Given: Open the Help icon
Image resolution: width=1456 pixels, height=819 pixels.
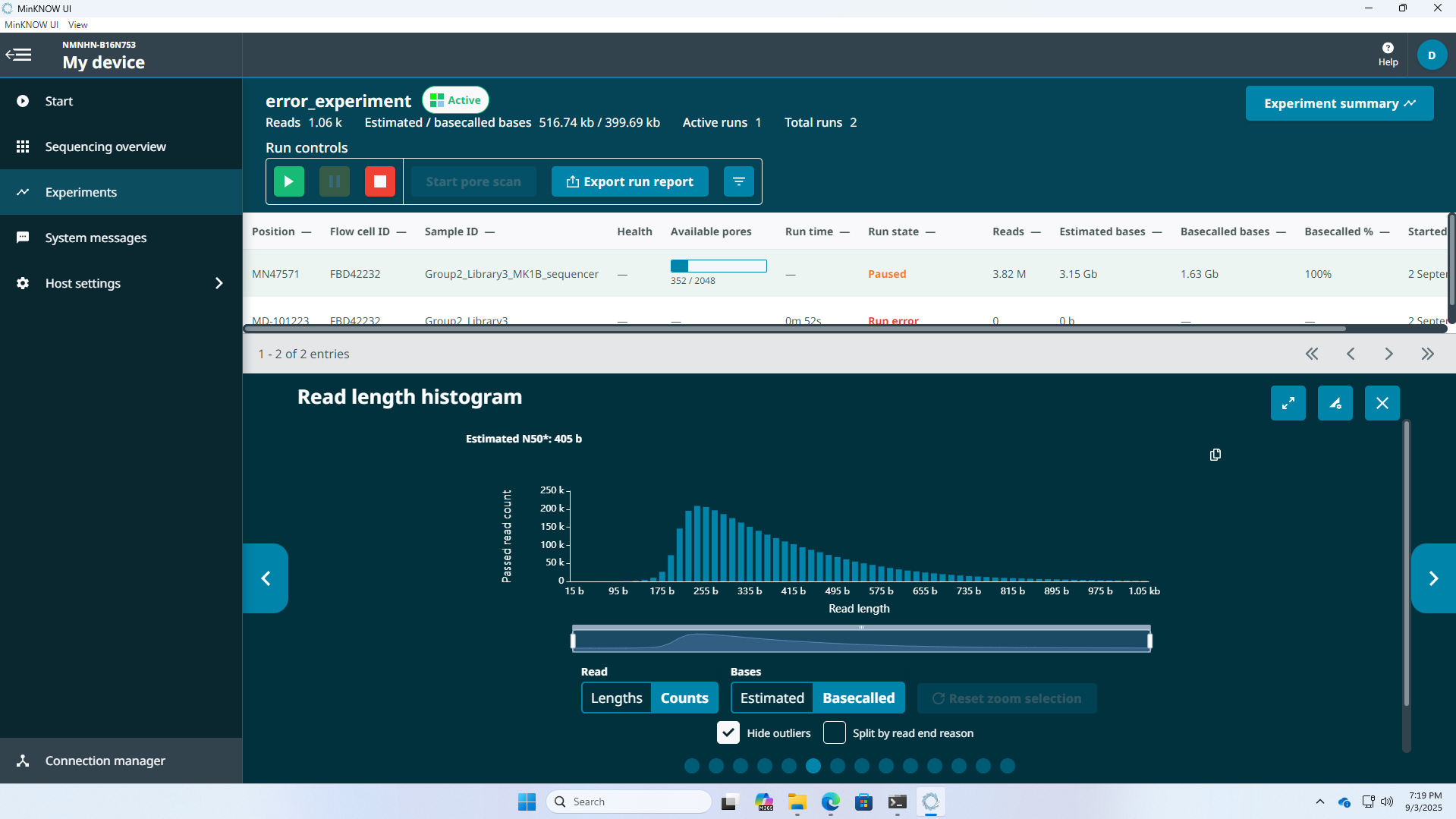Looking at the screenshot, I should pyautogui.click(x=1388, y=54).
